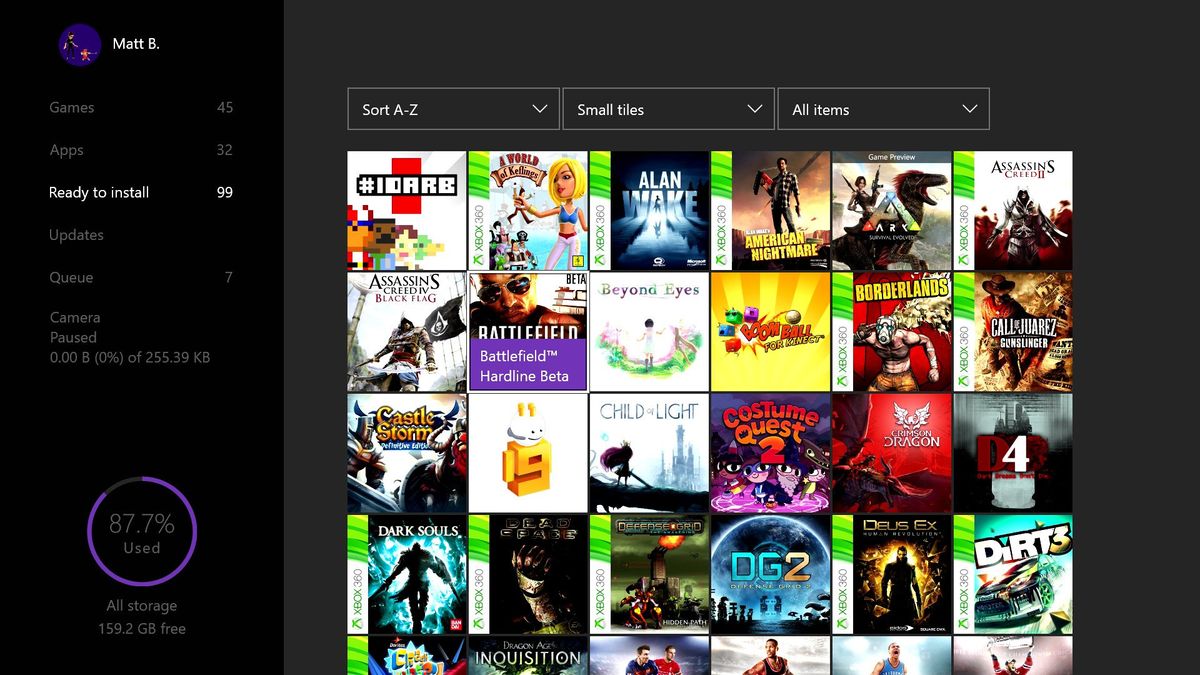
Task: Expand the All items filter
Action: coord(883,109)
